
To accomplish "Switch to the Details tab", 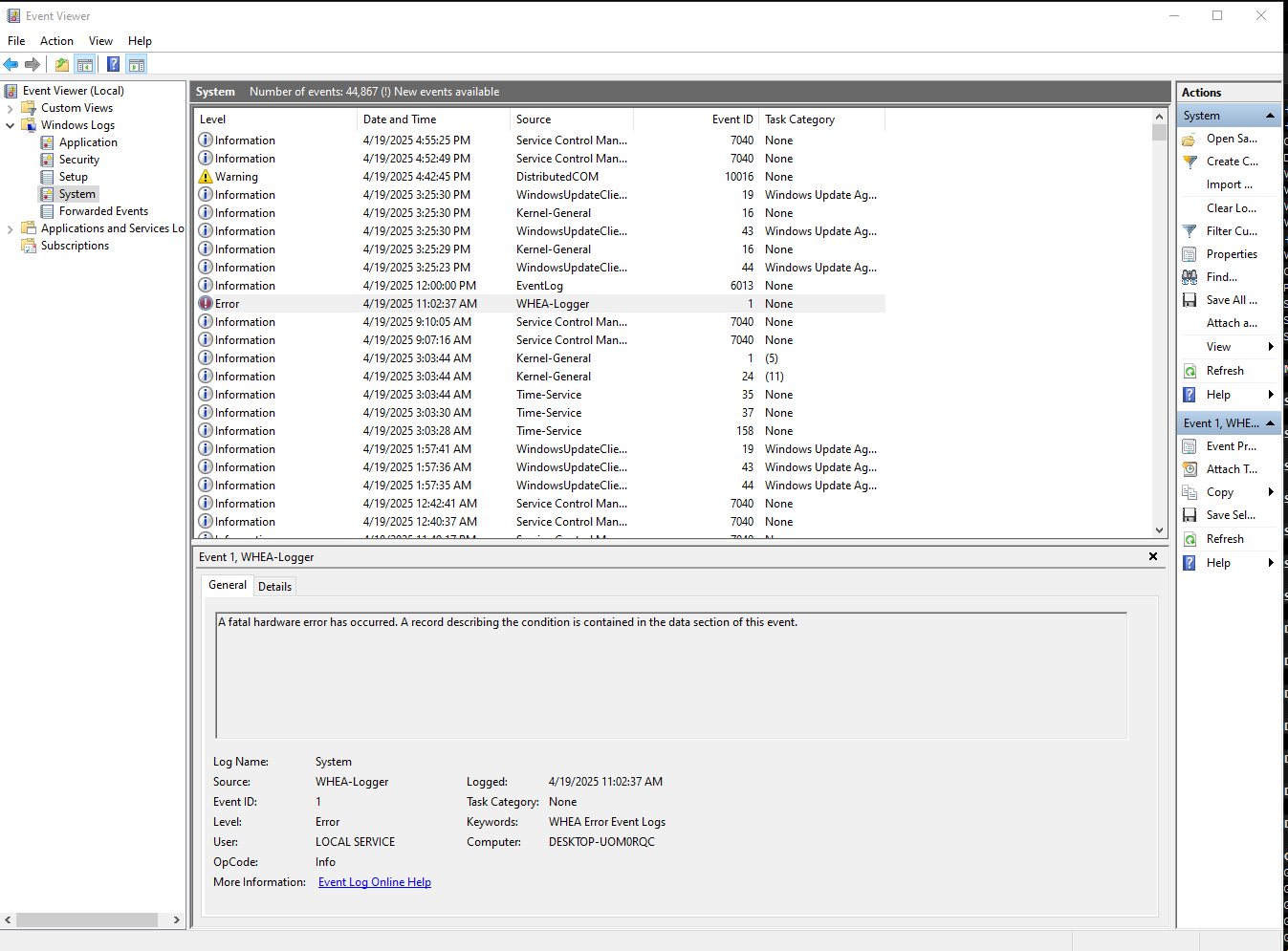I will point(274,587).
